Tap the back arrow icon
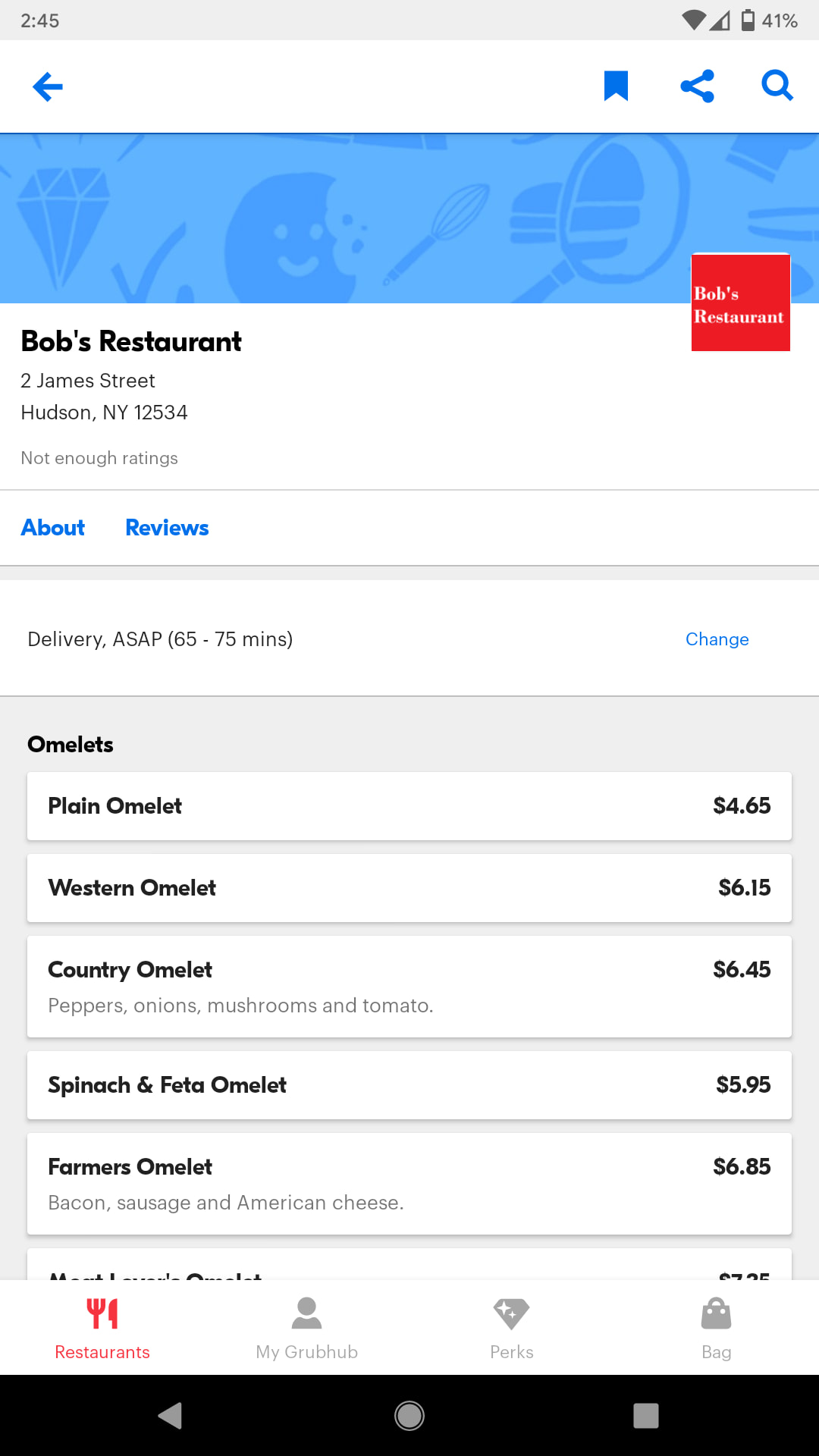This screenshot has width=819, height=1456. point(48,86)
